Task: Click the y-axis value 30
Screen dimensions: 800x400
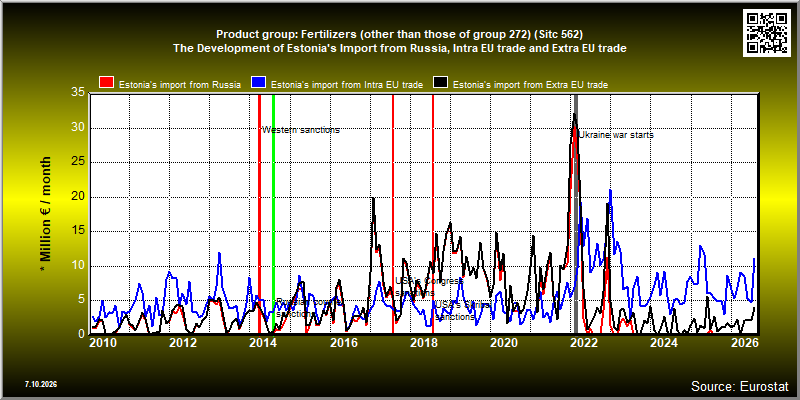Action: [x=78, y=128]
